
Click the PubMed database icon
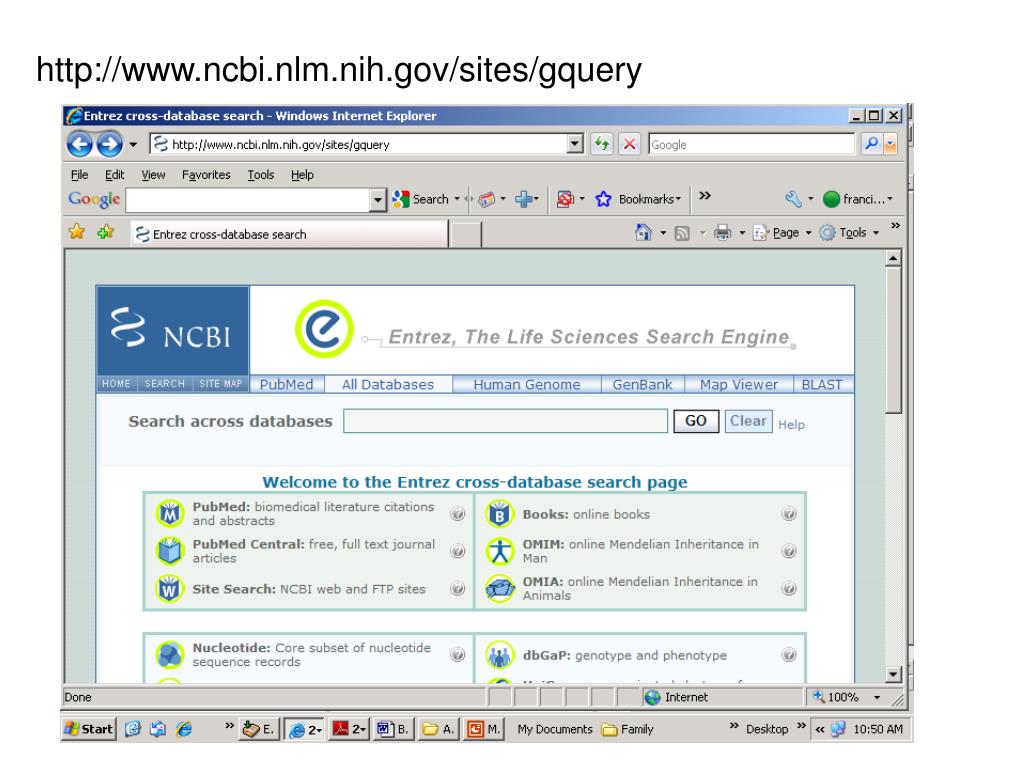click(x=170, y=513)
